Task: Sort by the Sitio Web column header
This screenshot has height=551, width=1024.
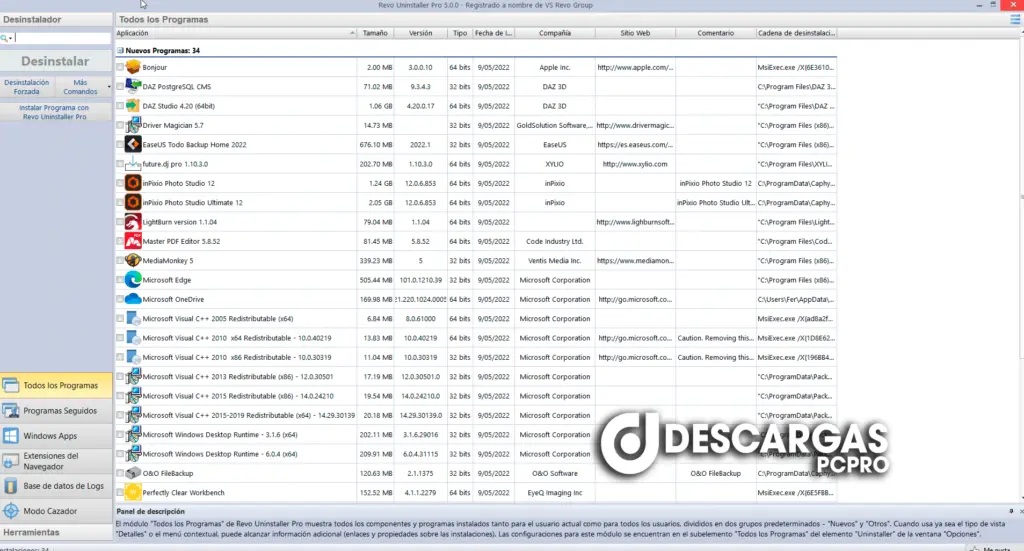Action: pos(635,33)
